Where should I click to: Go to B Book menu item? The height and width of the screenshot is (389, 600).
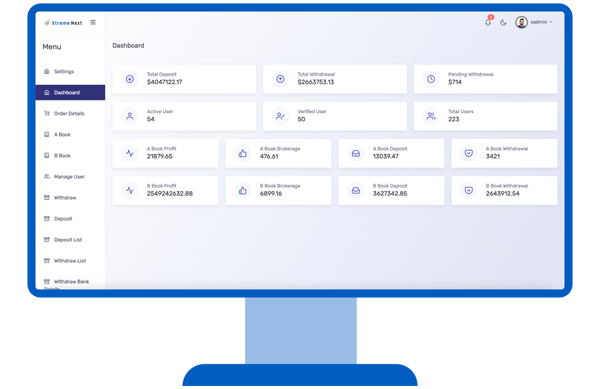[x=70, y=156]
